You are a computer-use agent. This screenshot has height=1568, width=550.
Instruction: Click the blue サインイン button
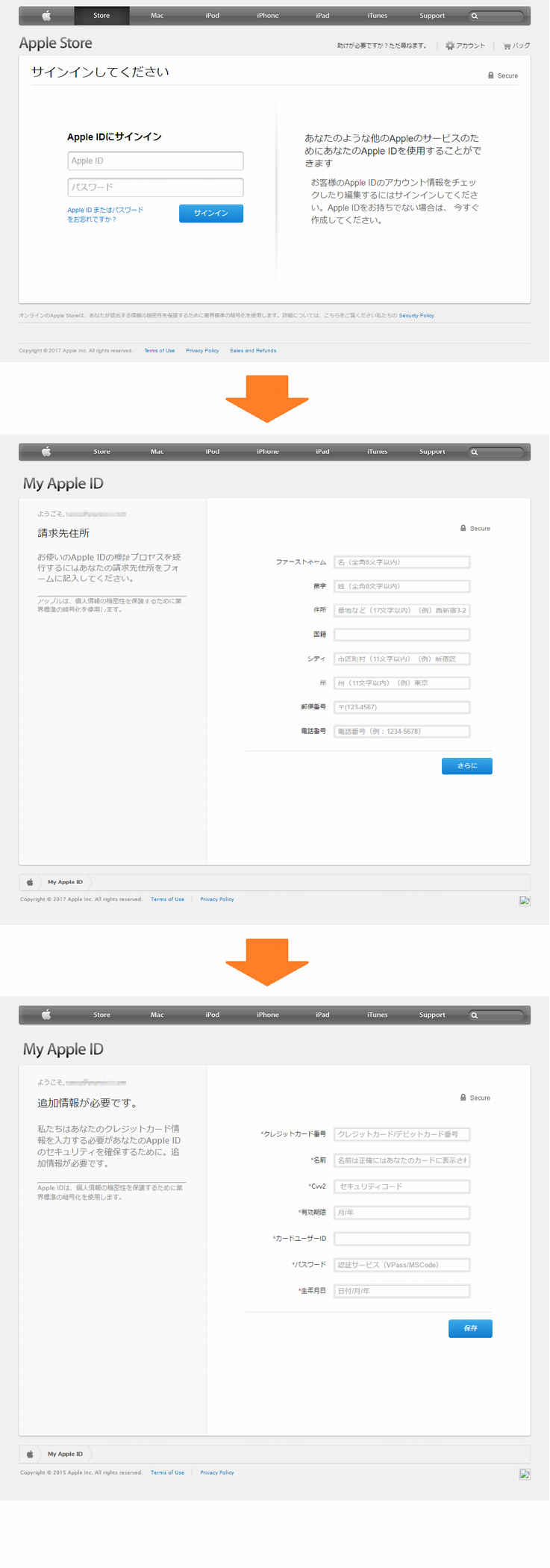[x=211, y=214]
